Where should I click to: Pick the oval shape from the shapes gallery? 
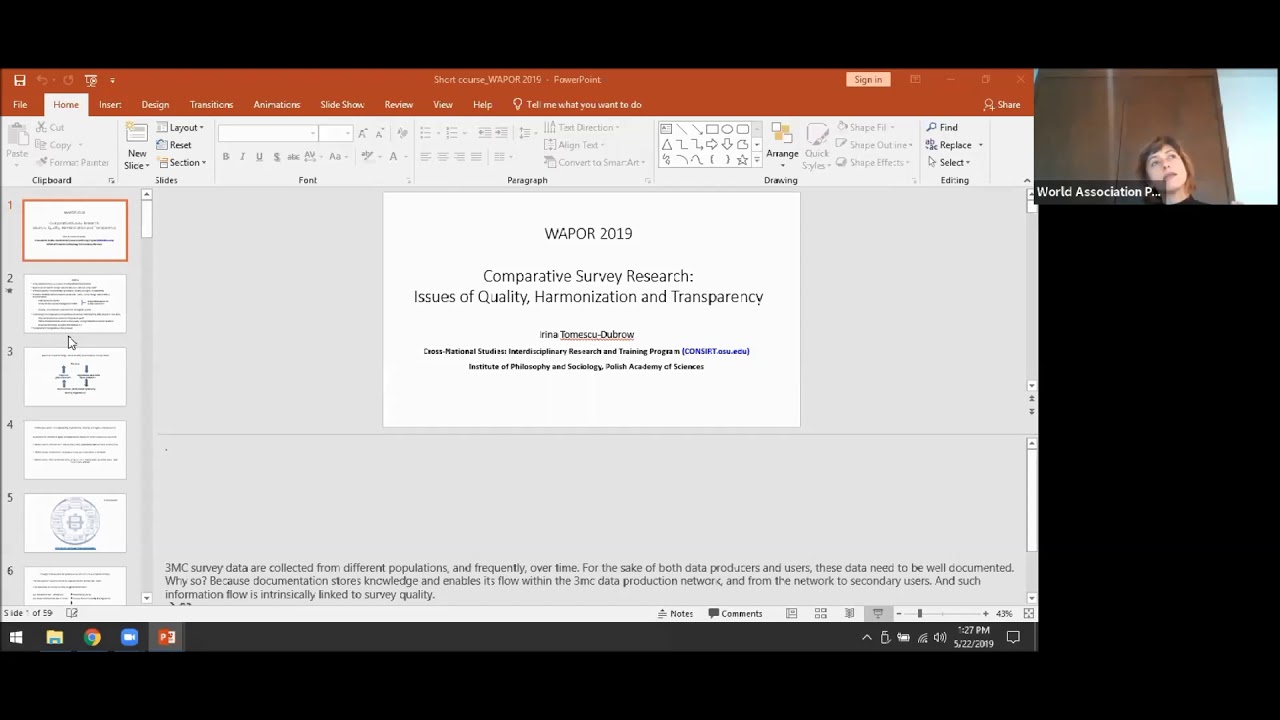pyautogui.click(x=727, y=129)
